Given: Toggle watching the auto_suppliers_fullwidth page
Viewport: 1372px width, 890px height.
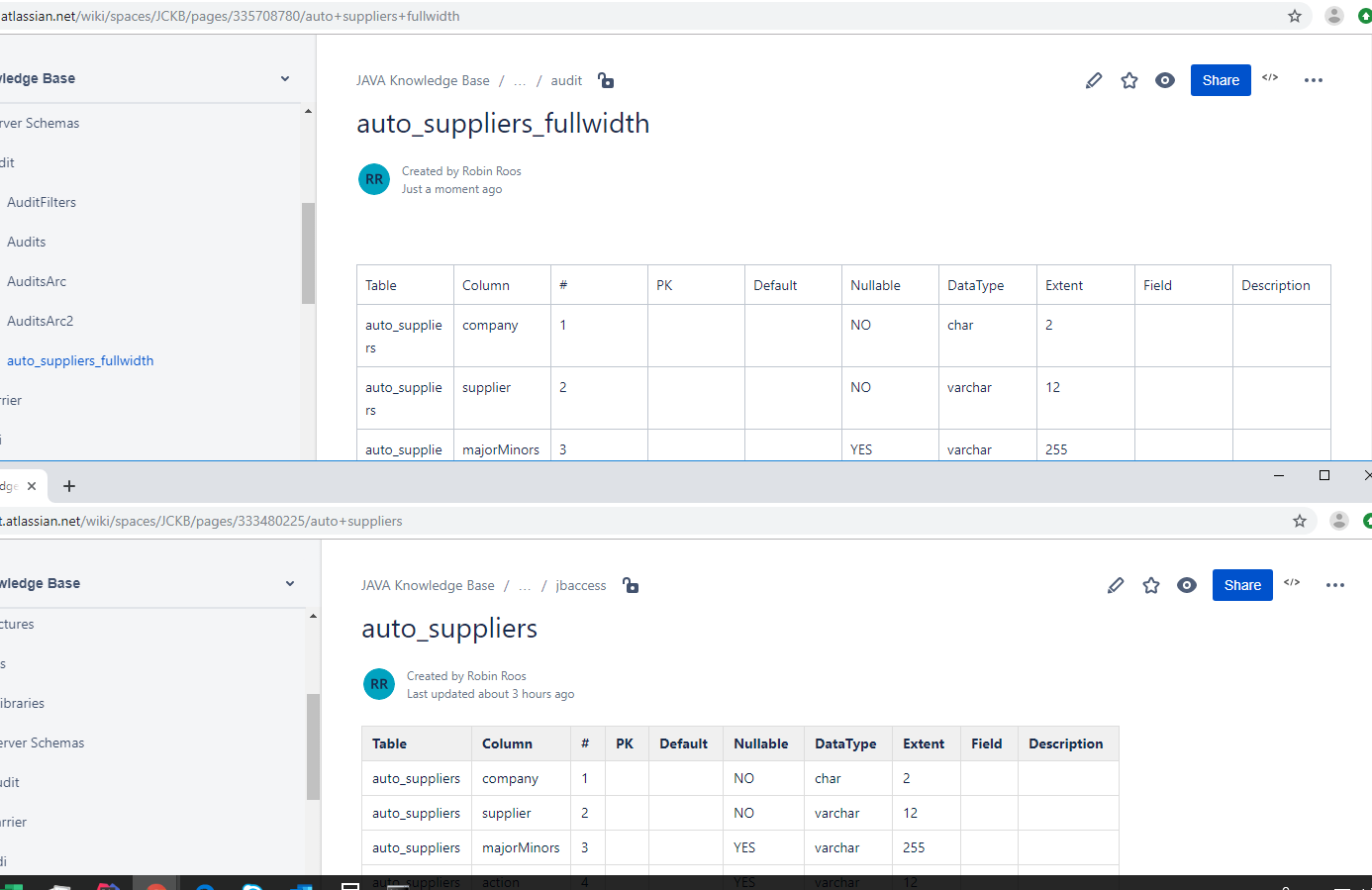Looking at the screenshot, I should click(1165, 80).
